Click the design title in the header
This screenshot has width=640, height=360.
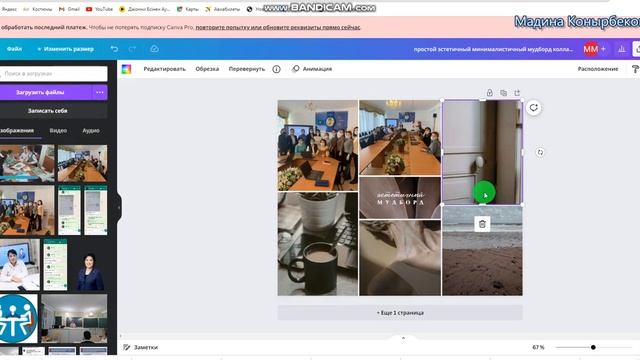pyautogui.click(x=493, y=49)
